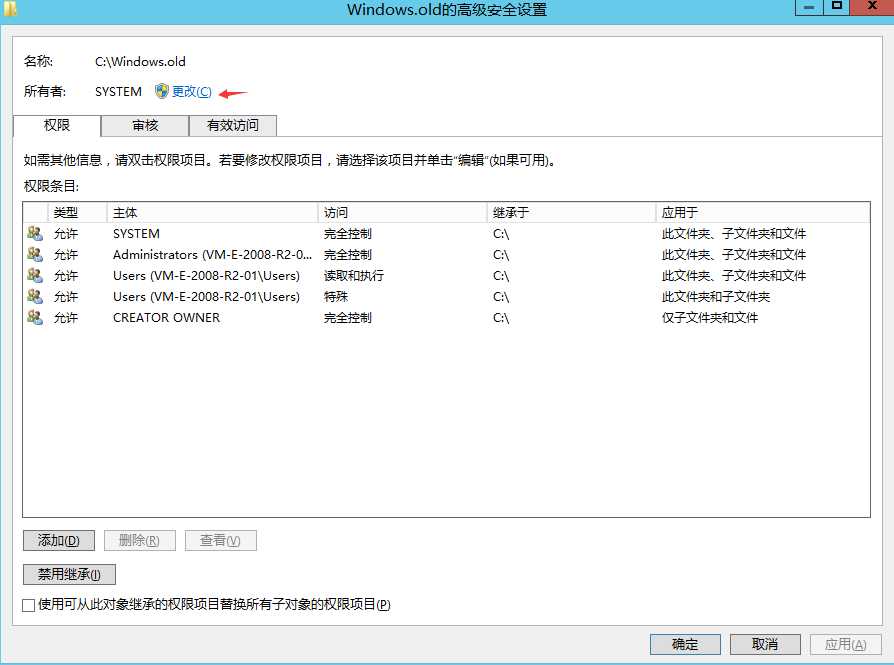Click the user icon in the Users 特殊 row
The height and width of the screenshot is (665, 894).
pos(35,297)
